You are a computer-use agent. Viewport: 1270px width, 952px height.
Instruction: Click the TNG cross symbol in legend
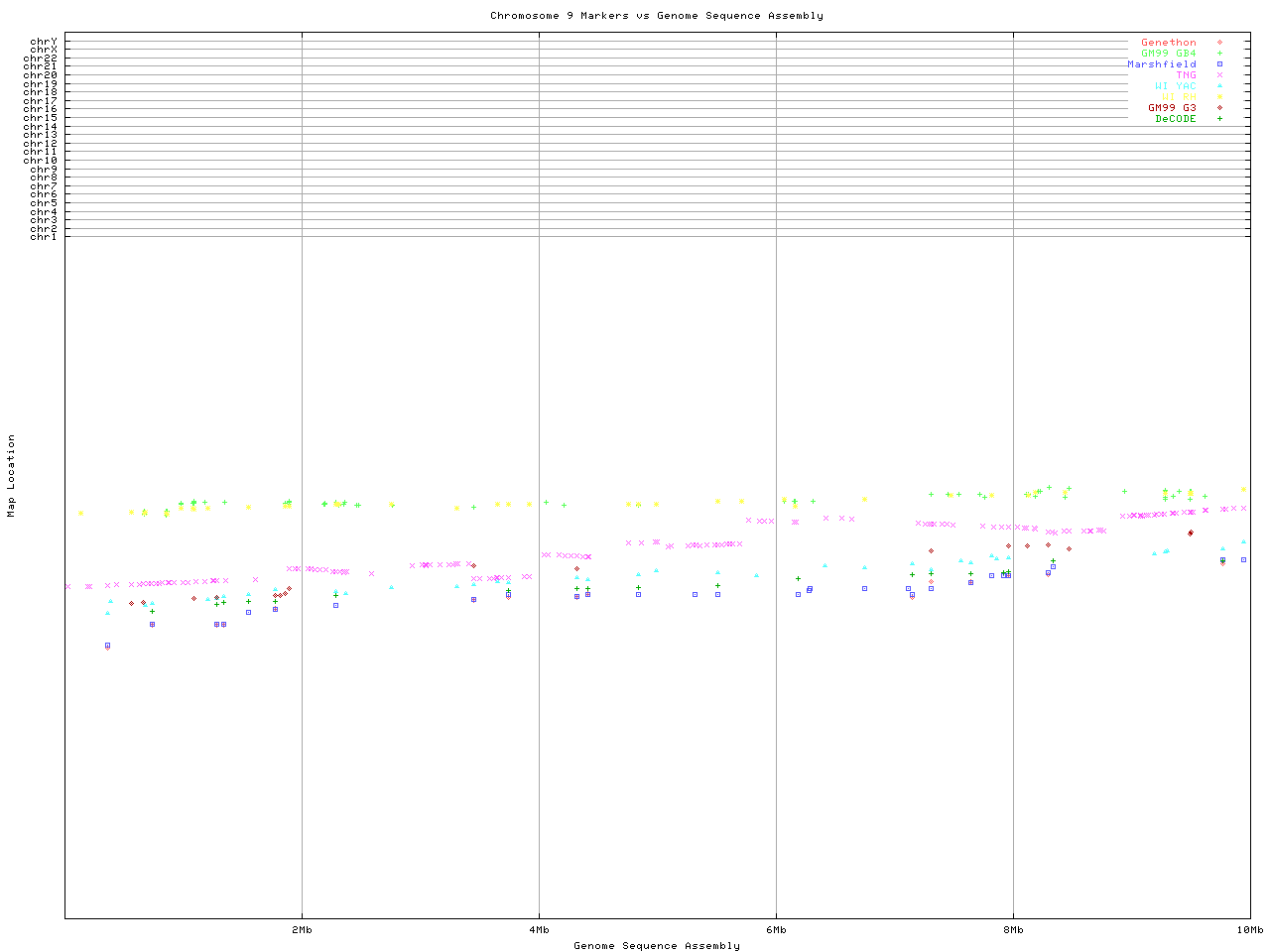[x=1219, y=75]
